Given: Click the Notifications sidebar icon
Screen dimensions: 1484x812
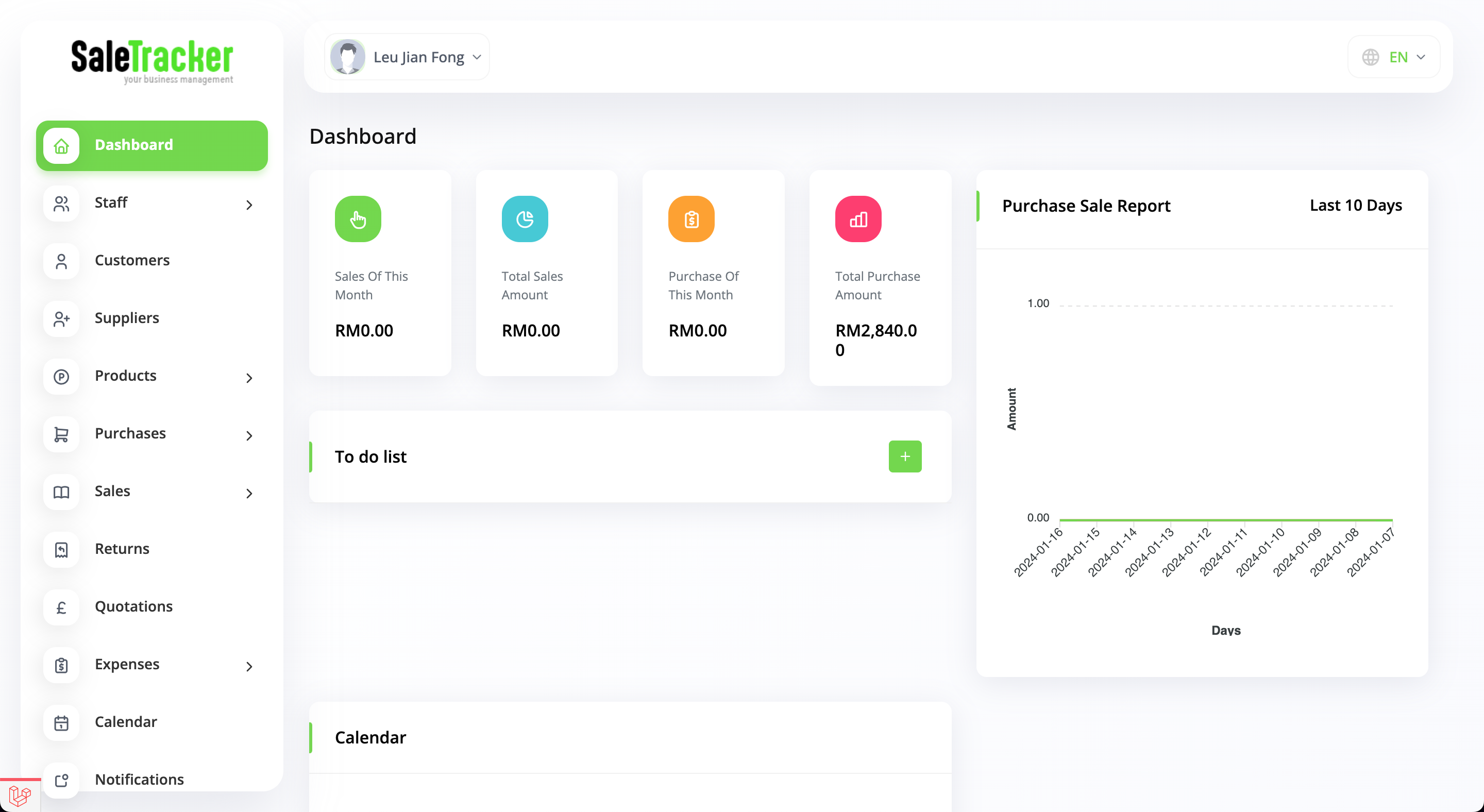Looking at the screenshot, I should [x=61, y=780].
